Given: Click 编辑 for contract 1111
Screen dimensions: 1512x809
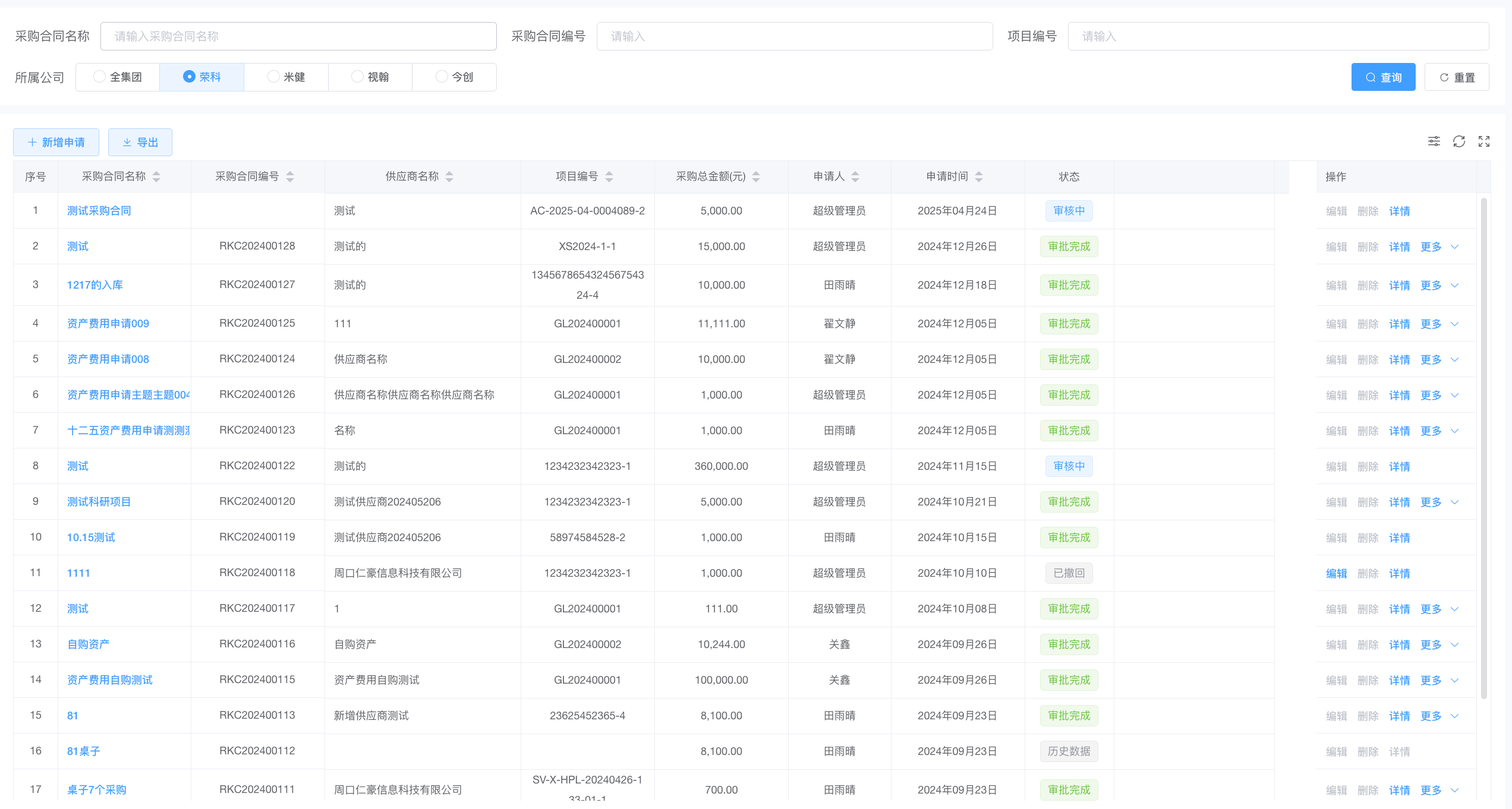Looking at the screenshot, I should click(x=1336, y=573).
